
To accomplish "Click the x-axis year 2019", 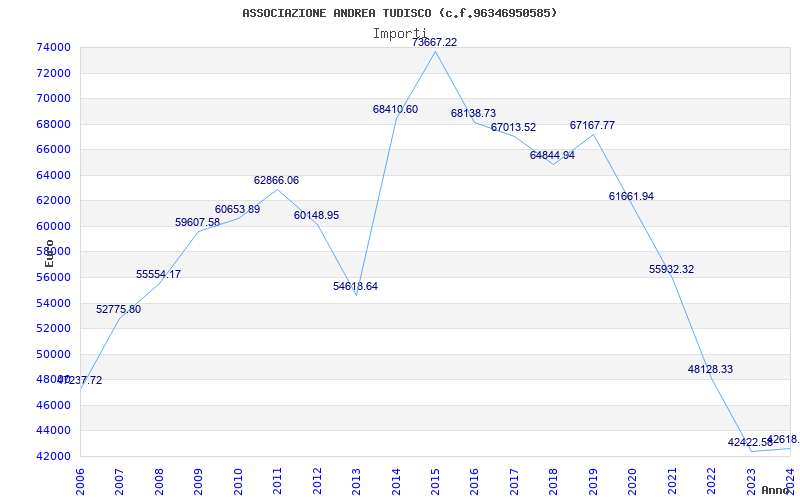I will [593, 481].
